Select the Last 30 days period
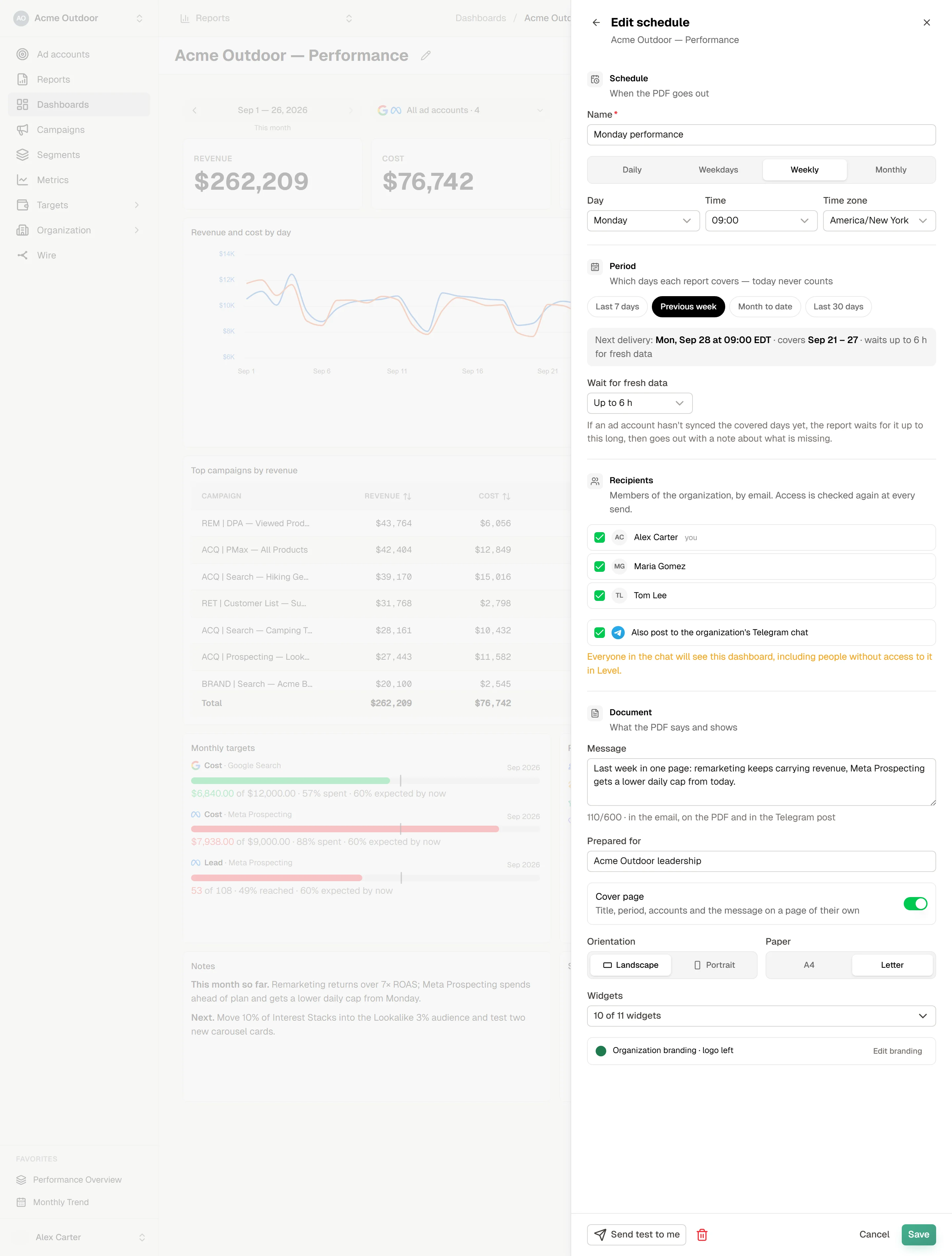Screen dimensions: 952x1256 pyautogui.click(x=838, y=307)
